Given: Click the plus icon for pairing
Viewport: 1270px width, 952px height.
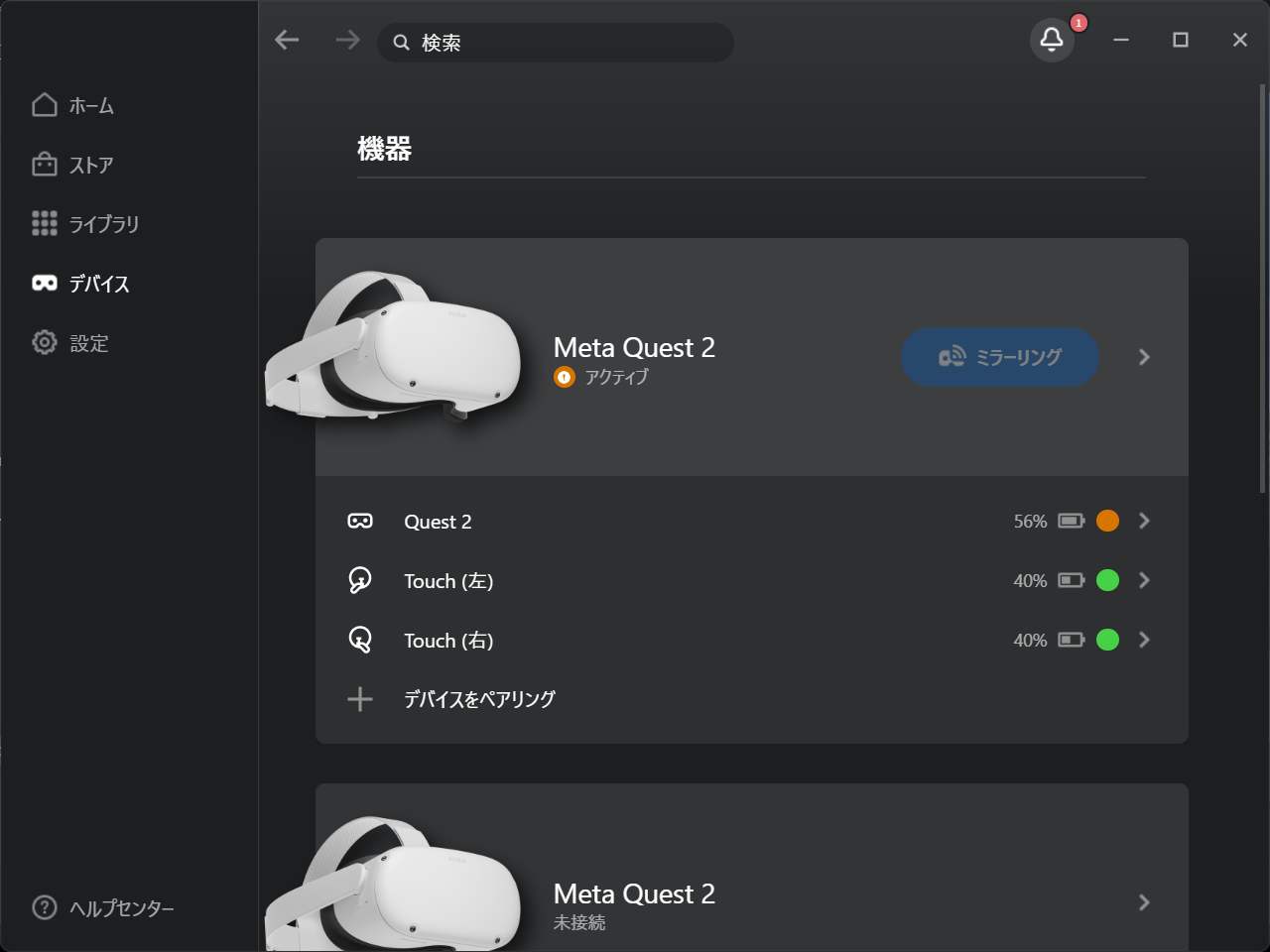Looking at the screenshot, I should click(360, 699).
